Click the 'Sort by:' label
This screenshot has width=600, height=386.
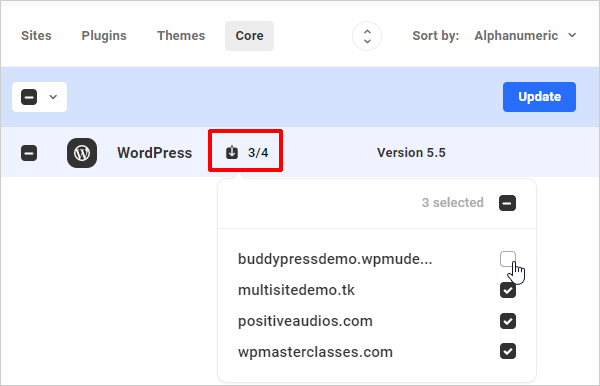tap(435, 36)
